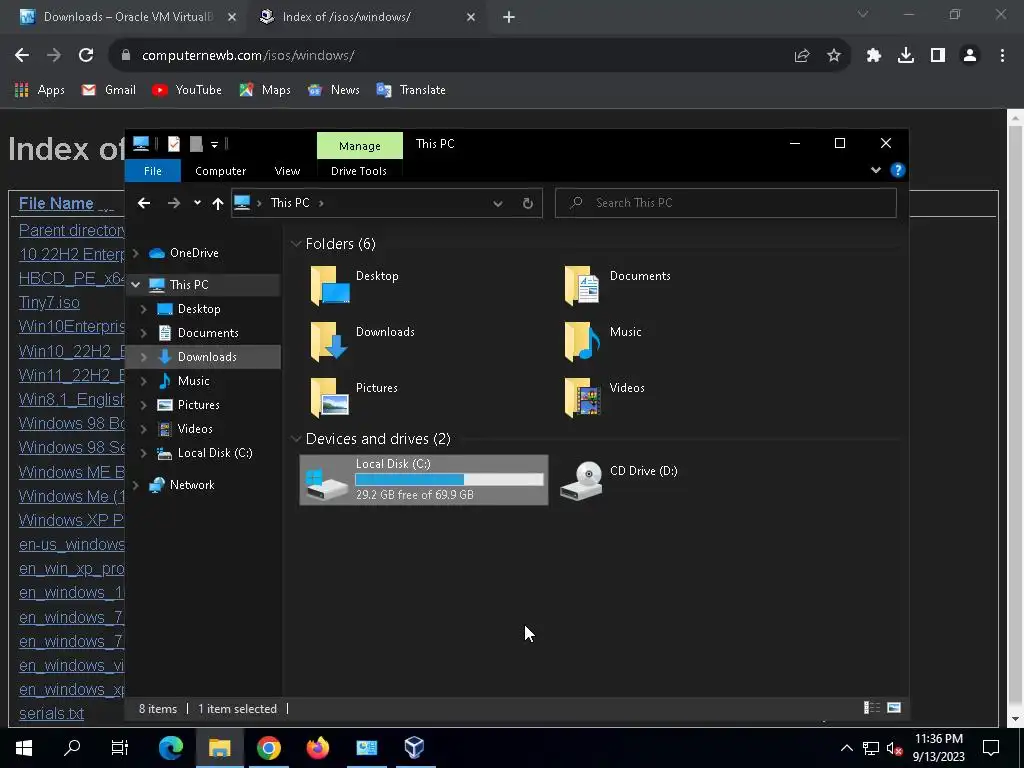Open recent locations dropdown arrow
Image resolution: width=1024 pixels, height=768 pixels.
197,203
